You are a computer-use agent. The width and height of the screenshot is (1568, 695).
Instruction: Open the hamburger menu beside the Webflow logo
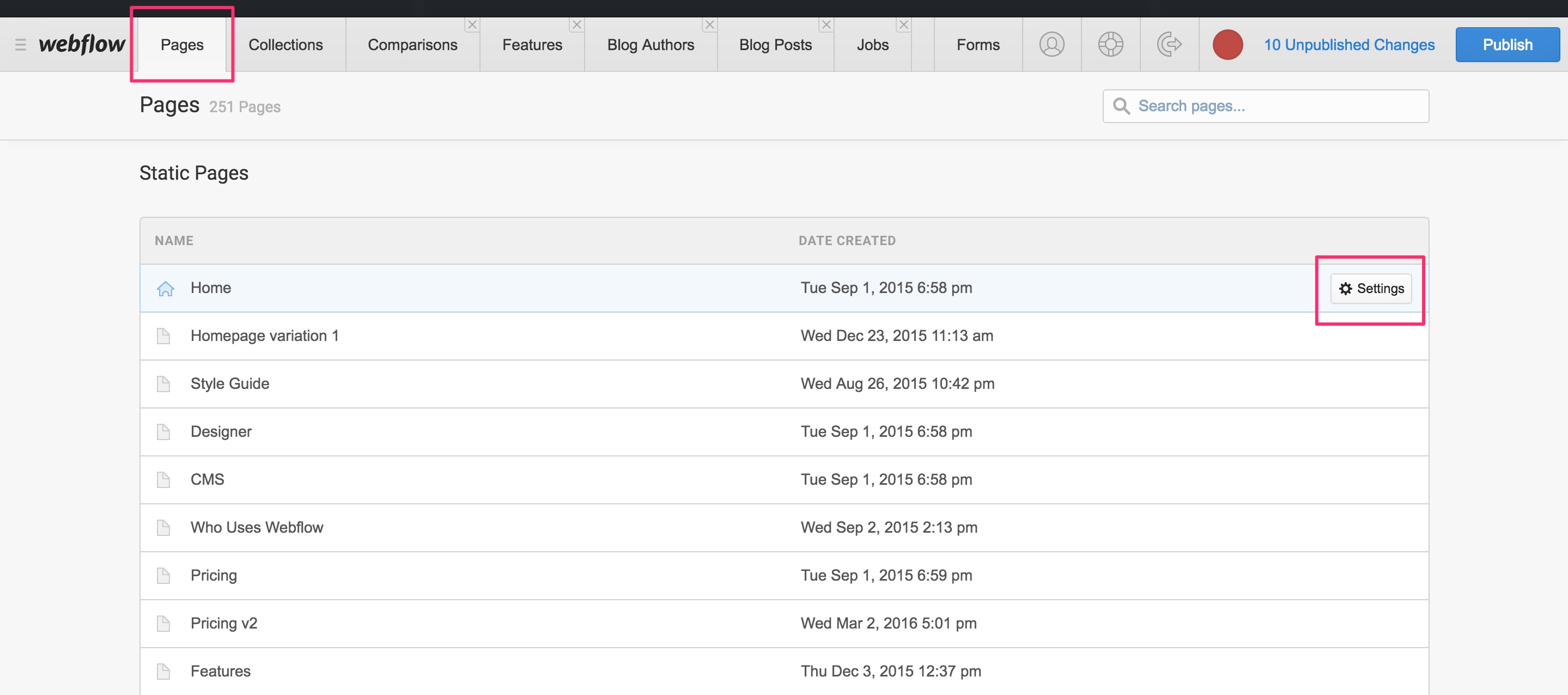coord(20,45)
